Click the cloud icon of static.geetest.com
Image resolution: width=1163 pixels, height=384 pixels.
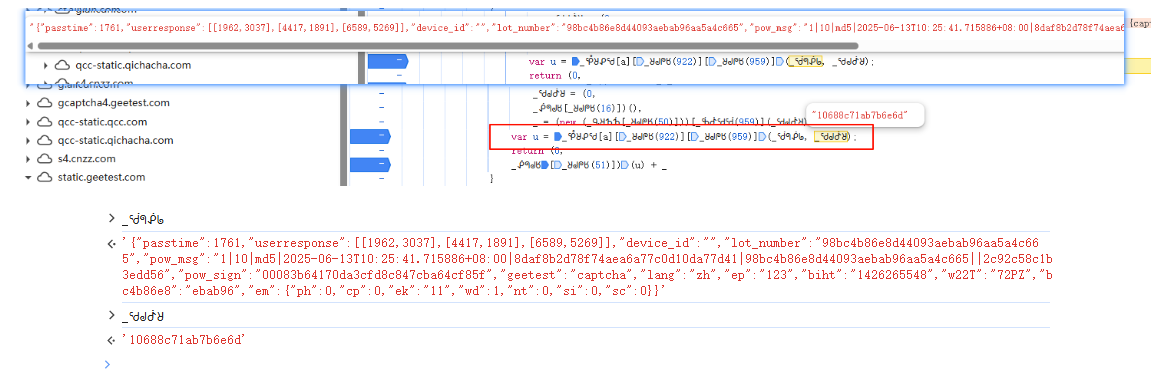45,177
